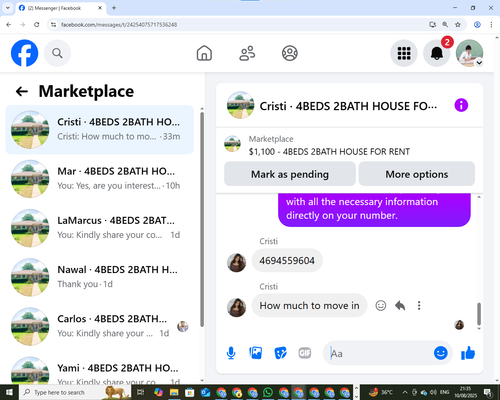Open the Facebook search icon
The image size is (500, 400).
click(57, 53)
